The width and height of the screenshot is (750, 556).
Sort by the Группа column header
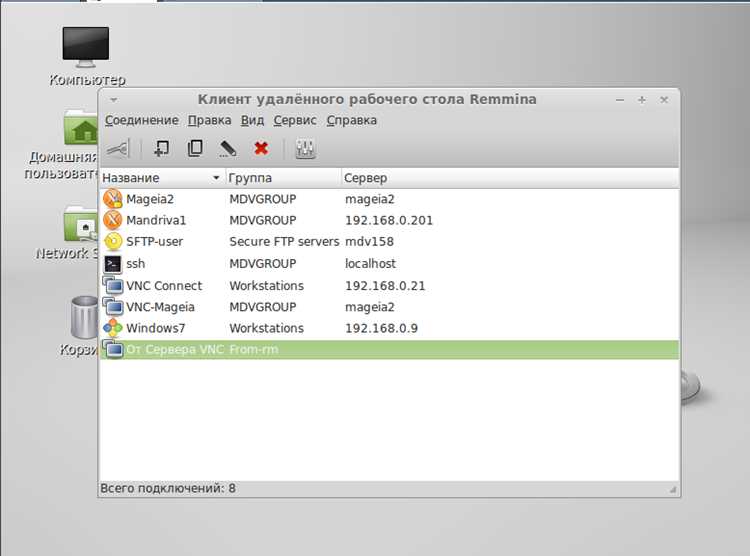click(283, 178)
